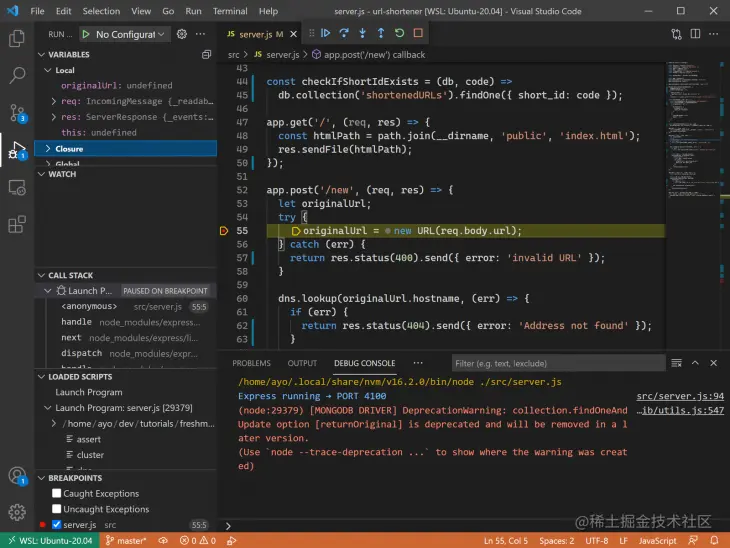The height and width of the screenshot is (548, 730).
Task: Click the Continue debug button
Action: pyautogui.click(x=325, y=33)
